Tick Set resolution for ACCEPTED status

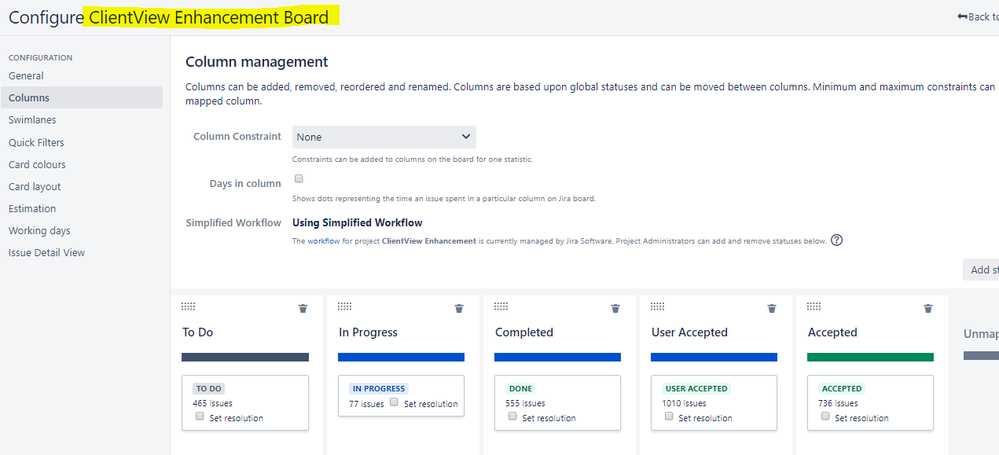click(826, 416)
